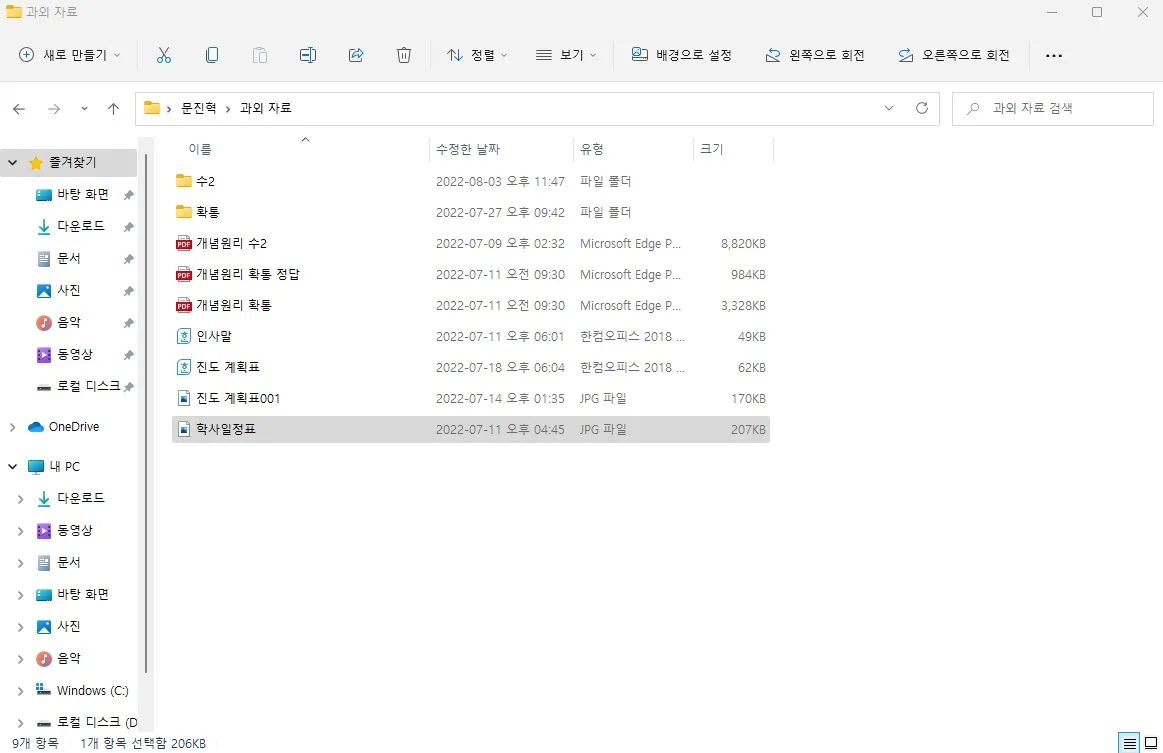Open recent locations dropdown arrow

click(x=84, y=109)
